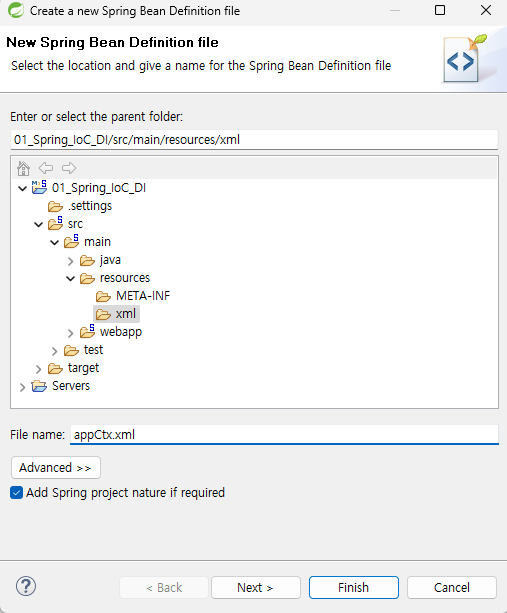The image size is (507, 613).
Task: Click the Forward arrow in folder toolbar
Action: [x=69, y=168]
